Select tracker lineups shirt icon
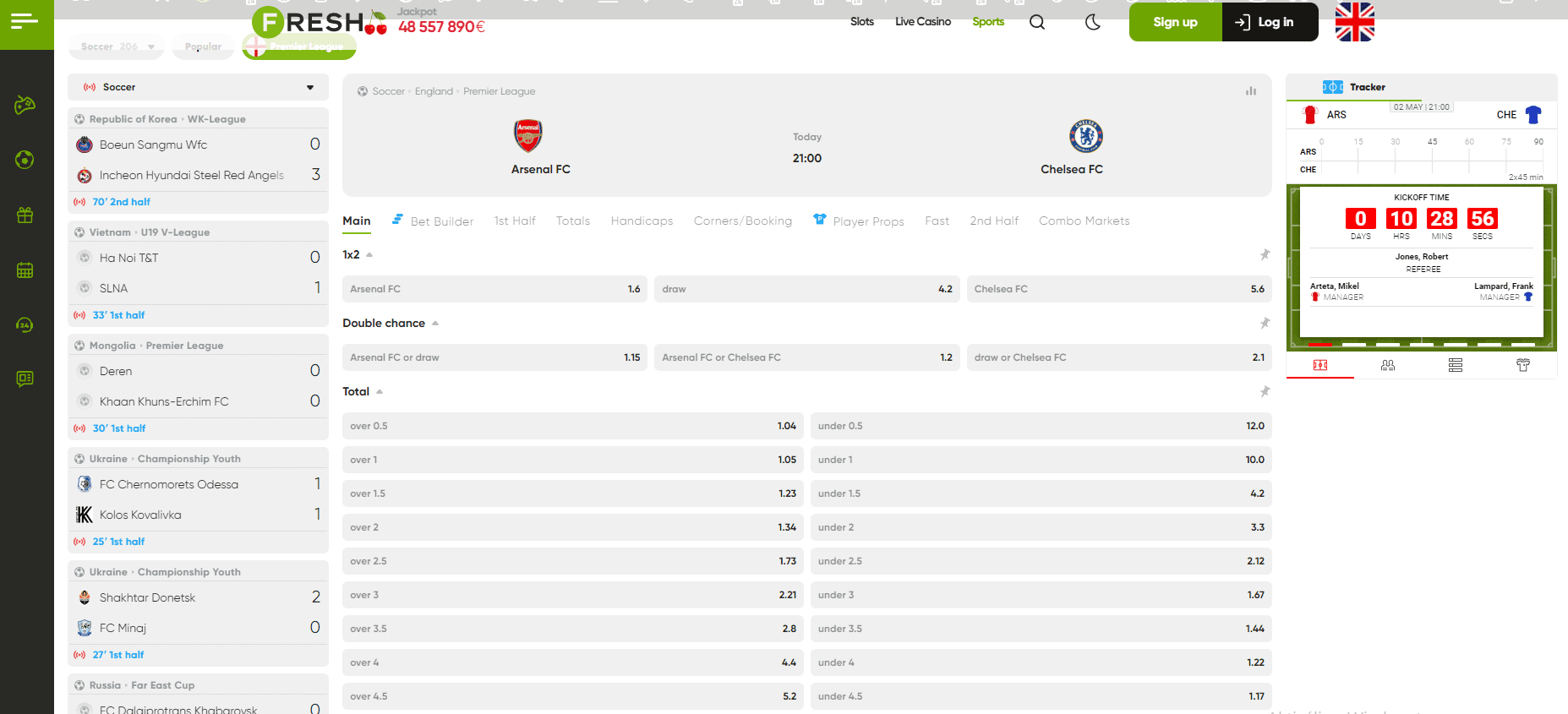This screenshot has width=1568, height=714. [1523, 365]
